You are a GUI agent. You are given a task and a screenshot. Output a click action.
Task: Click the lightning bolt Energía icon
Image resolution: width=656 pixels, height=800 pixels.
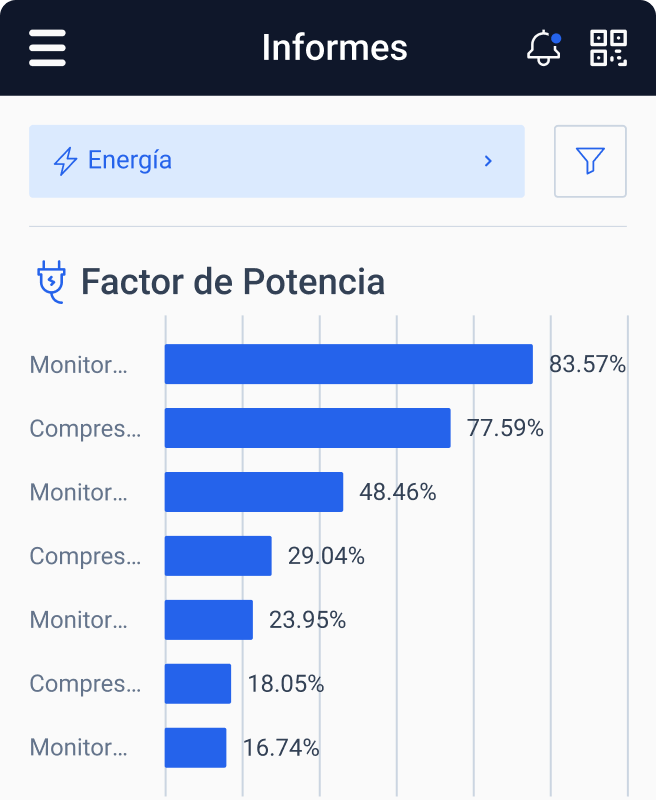click(65, 161)
